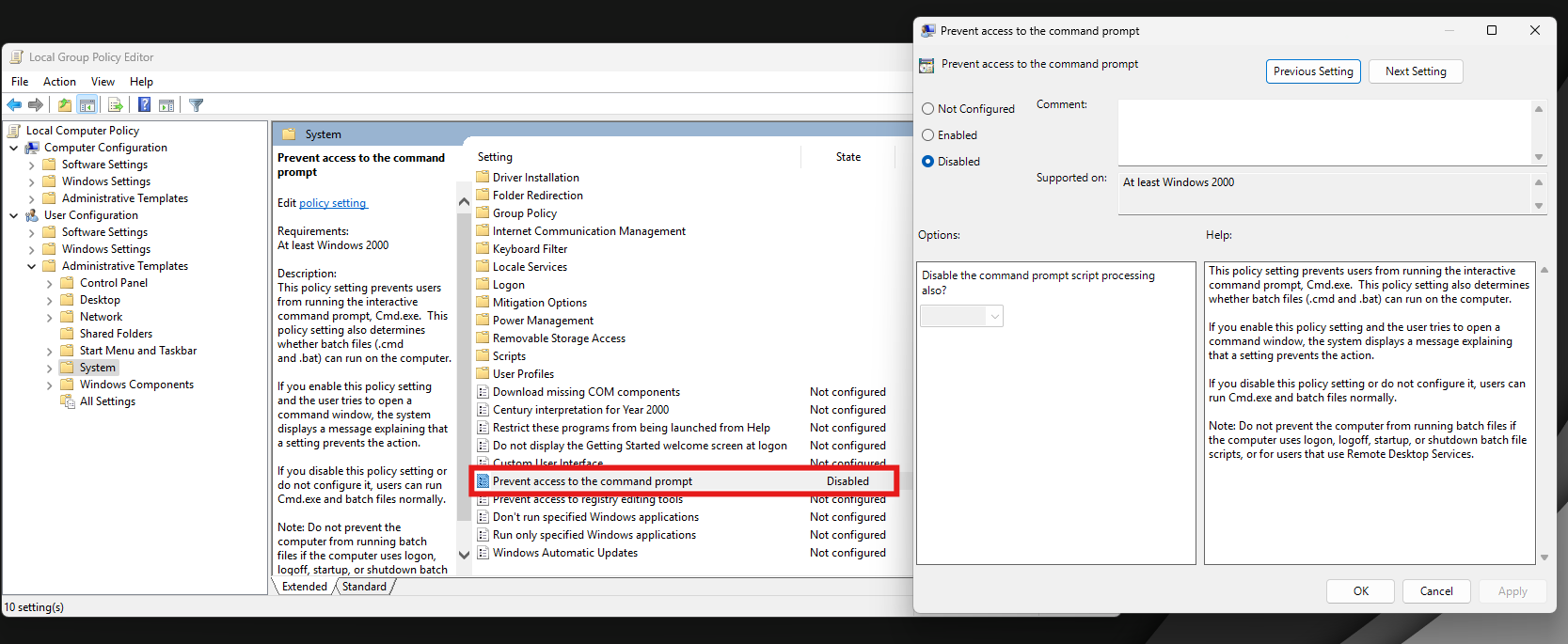Viewport: 1568px width, 644px height.
Task: Click the Logon folder icon in the list
Action: click(x=483, y=284)
